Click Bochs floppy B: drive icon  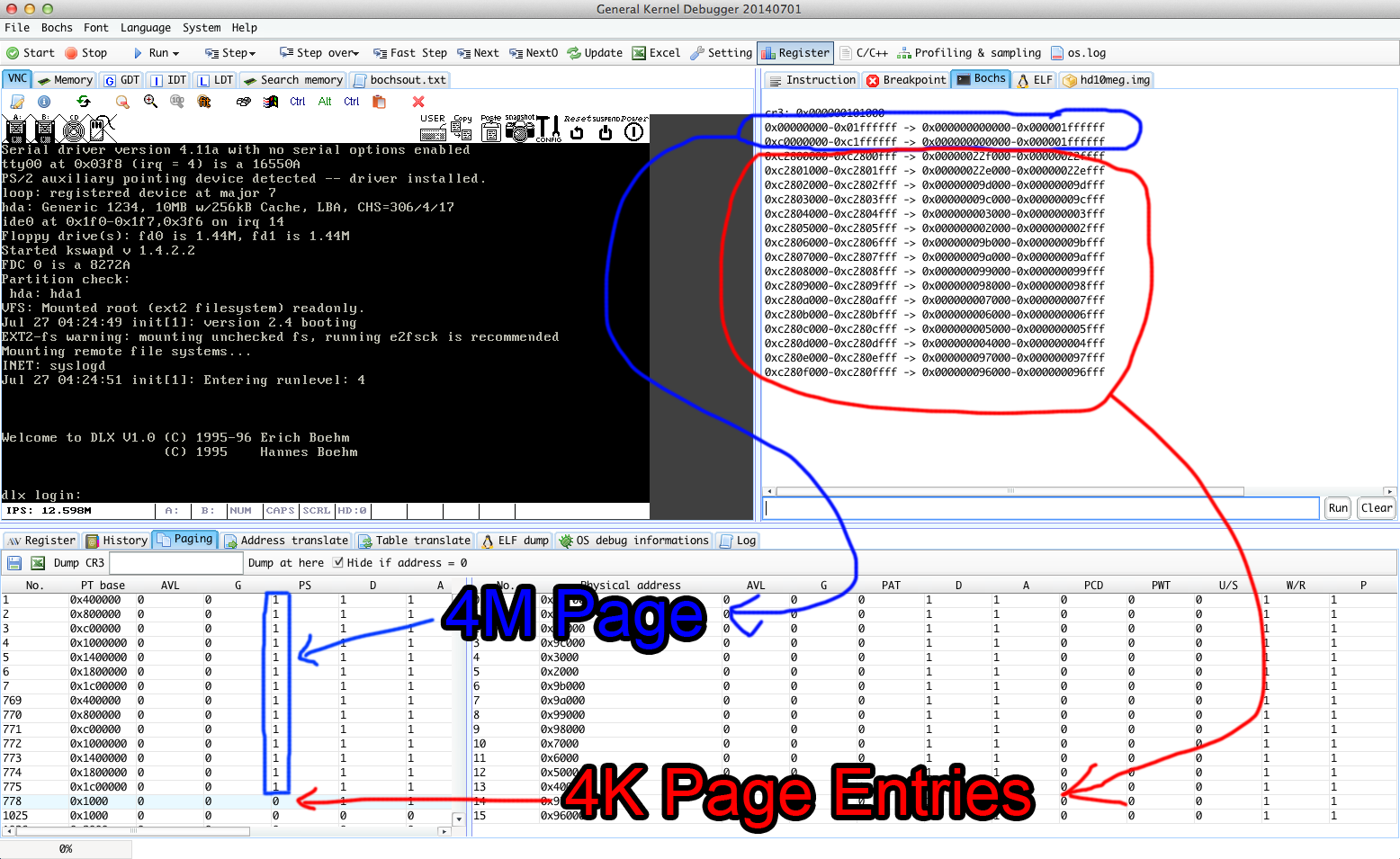45,130
